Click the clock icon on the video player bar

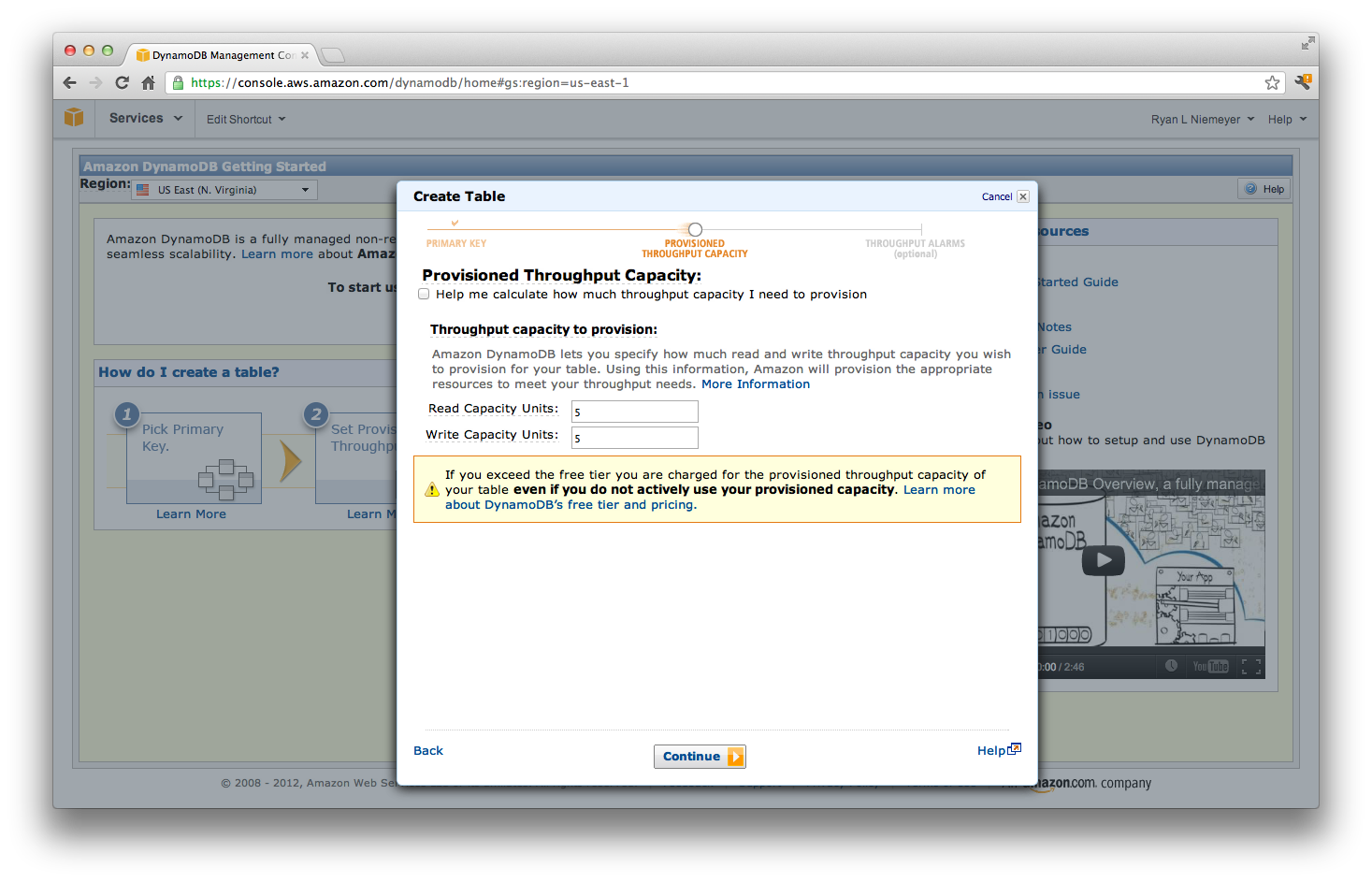1172,667
